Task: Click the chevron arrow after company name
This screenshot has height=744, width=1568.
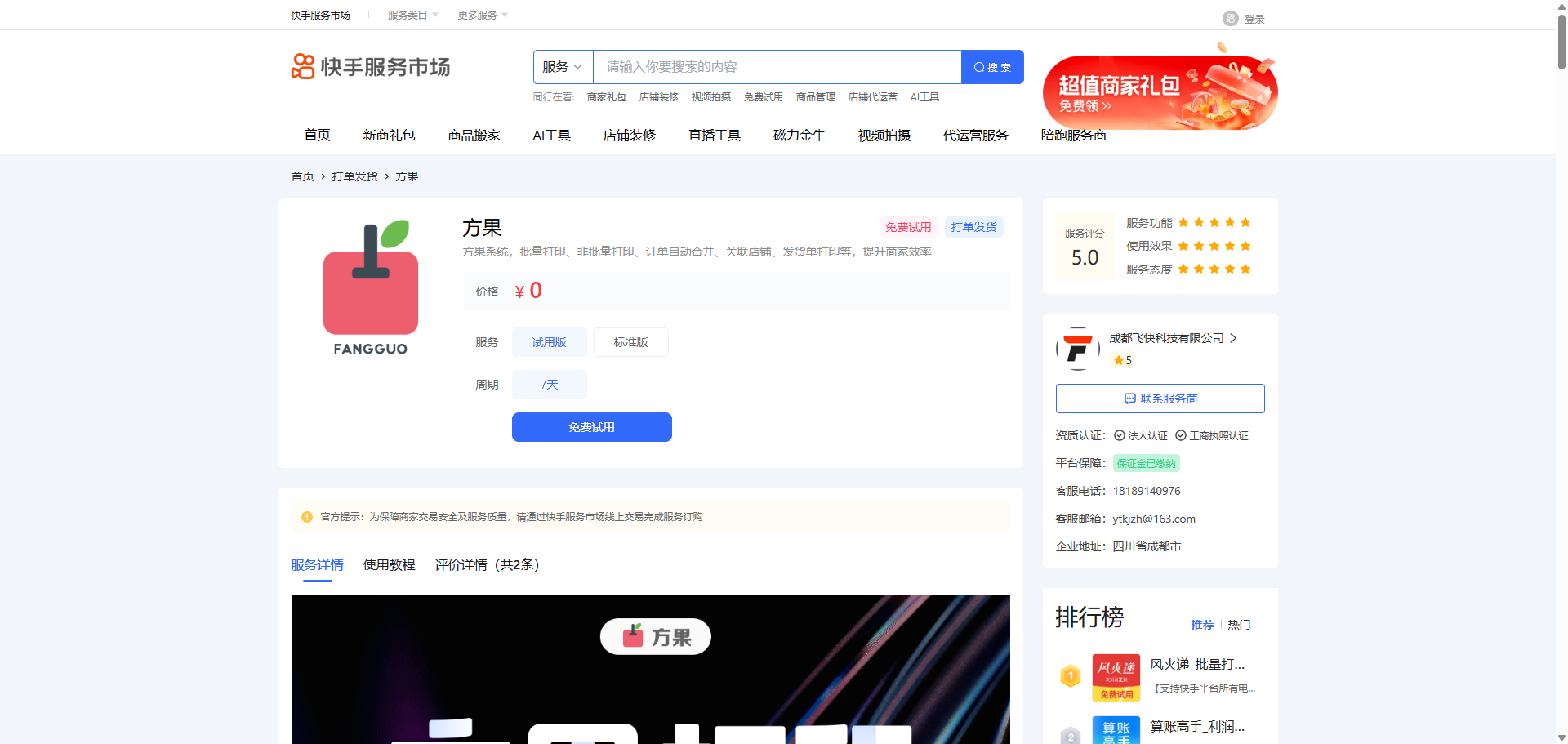Action: (1233, 338)
